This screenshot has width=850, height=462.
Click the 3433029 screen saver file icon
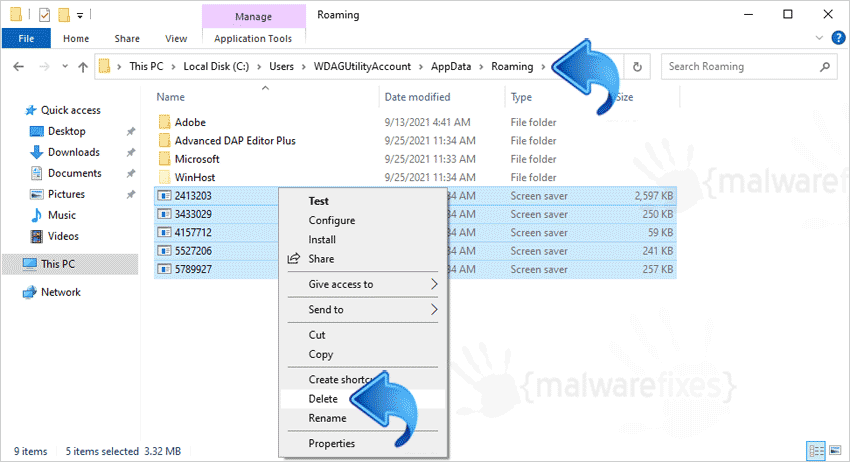(164, 214)
